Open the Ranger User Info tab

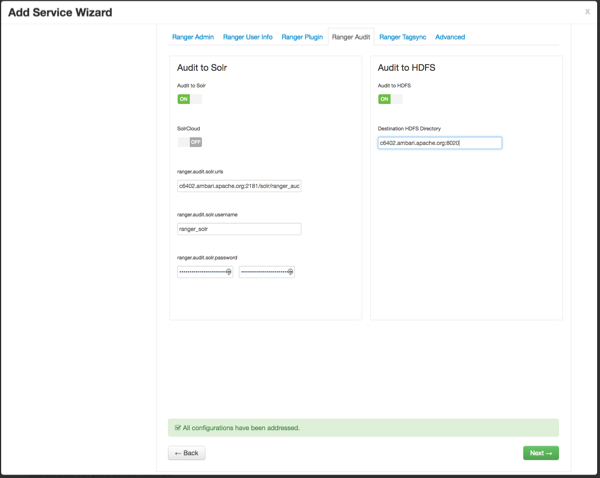pos(247,37)
